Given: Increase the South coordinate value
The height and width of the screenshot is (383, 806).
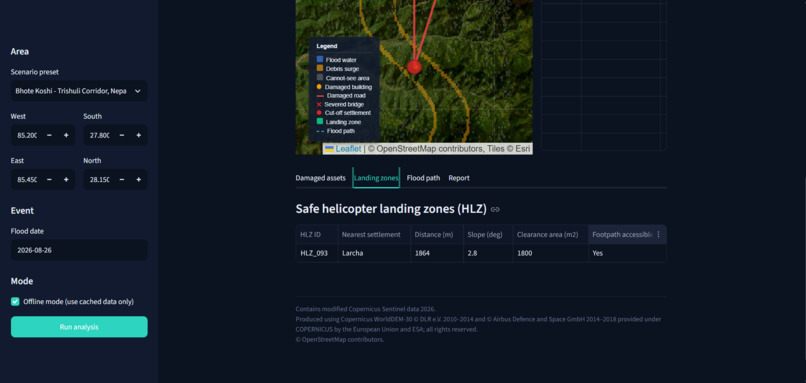Looking at the screenshot, I should [x=139, y=135].
